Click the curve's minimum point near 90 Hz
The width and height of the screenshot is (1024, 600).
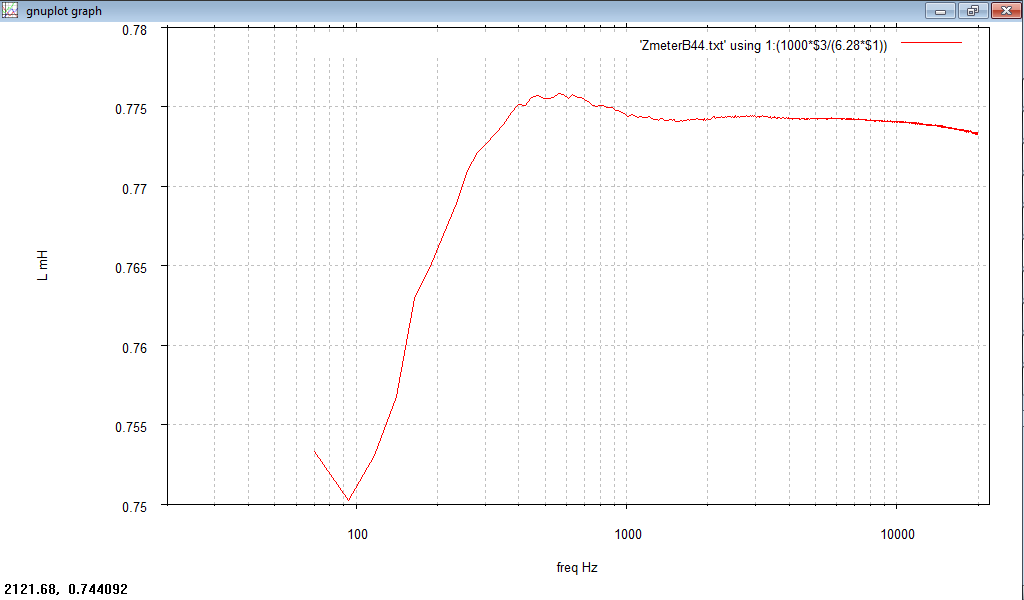click(x=349, y=500)
